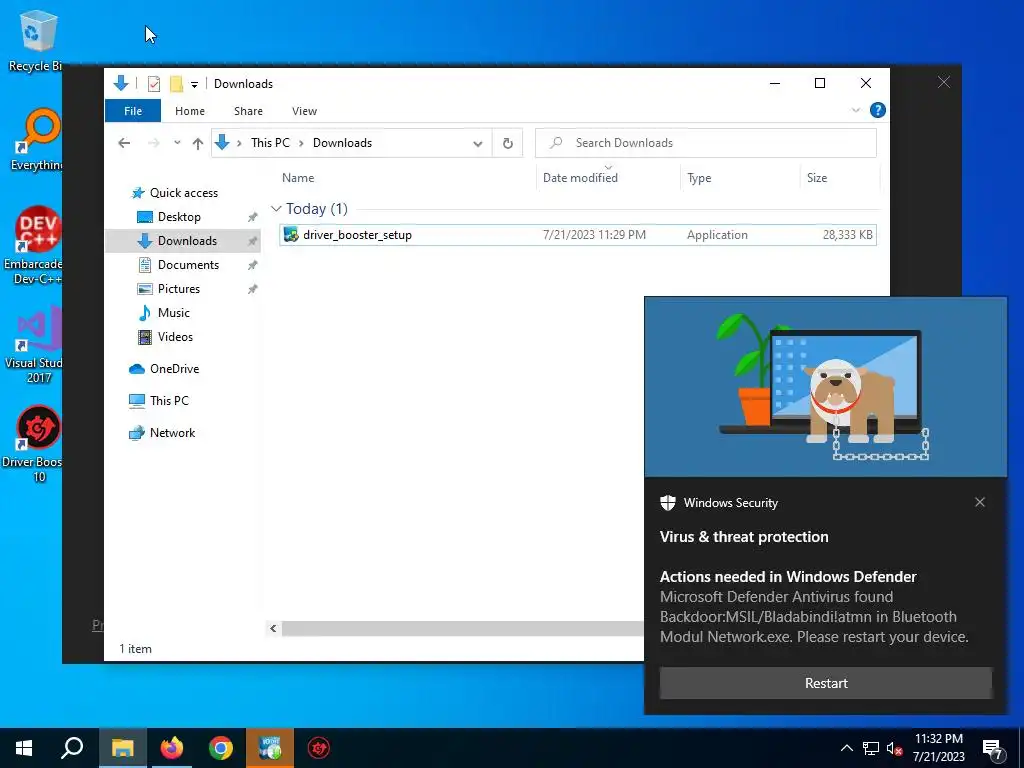Viewport: 1024px width, 768px height.
Task: Sort by Name column header
Action: tap(298, 178)
